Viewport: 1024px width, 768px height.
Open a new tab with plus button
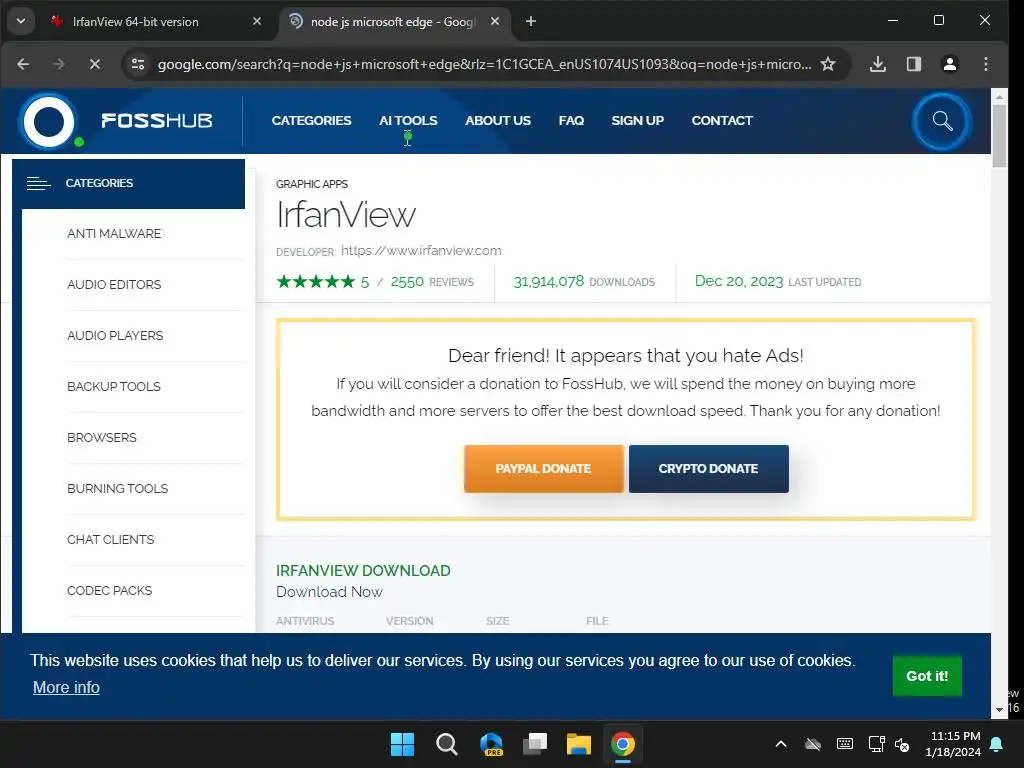tap(531, 22)
